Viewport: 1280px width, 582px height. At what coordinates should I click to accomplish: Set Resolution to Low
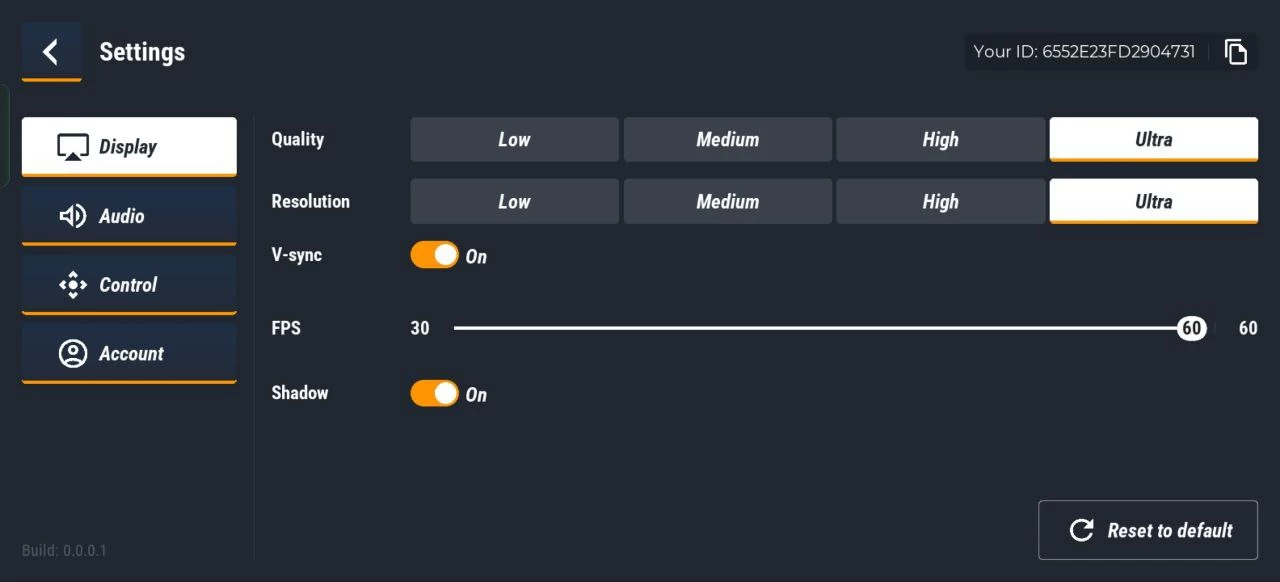coord(514,202)
